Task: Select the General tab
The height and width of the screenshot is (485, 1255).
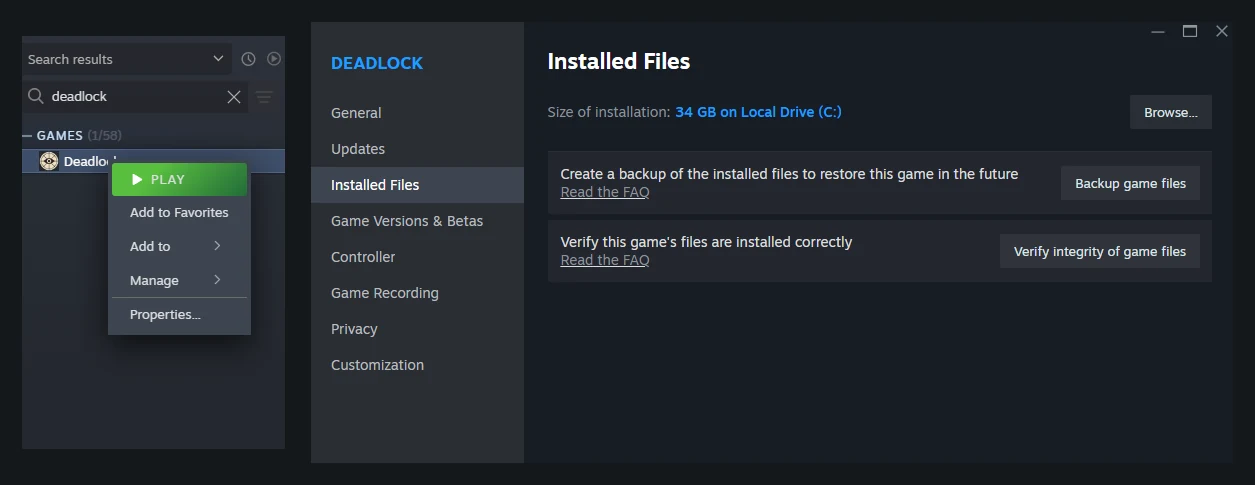Action: [x=417, y=113]
